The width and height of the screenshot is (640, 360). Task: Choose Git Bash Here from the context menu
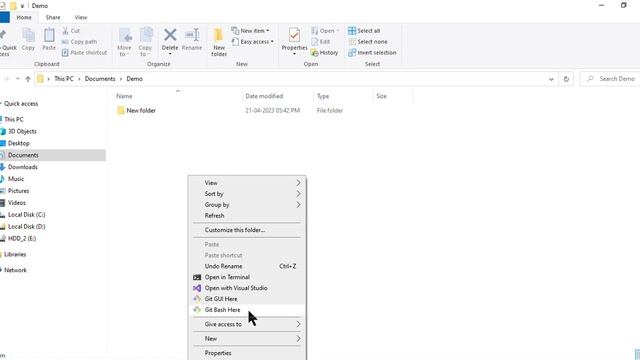coord(248,310)
